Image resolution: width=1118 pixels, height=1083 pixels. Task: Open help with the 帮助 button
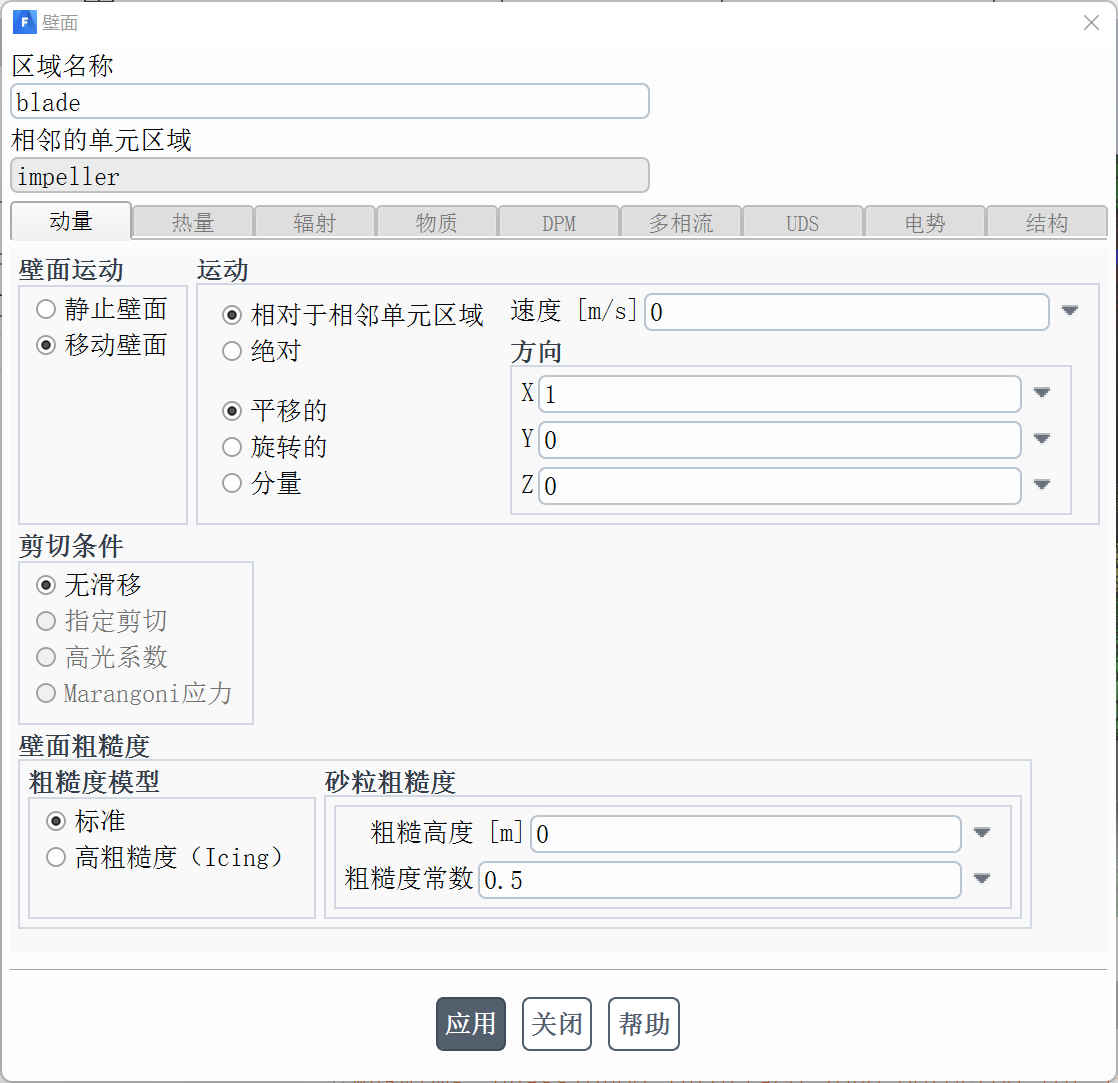644,1024
